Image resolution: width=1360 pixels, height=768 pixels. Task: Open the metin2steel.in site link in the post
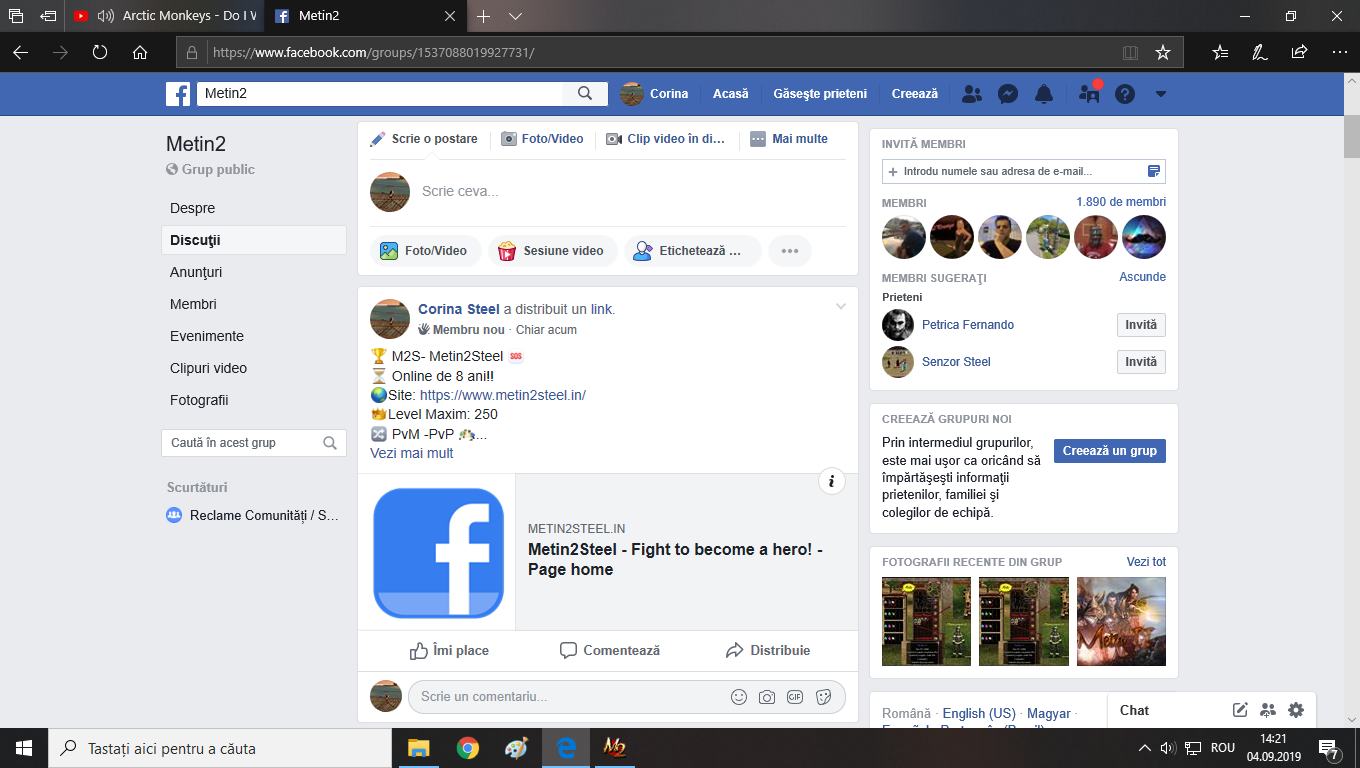pos(503,395)
